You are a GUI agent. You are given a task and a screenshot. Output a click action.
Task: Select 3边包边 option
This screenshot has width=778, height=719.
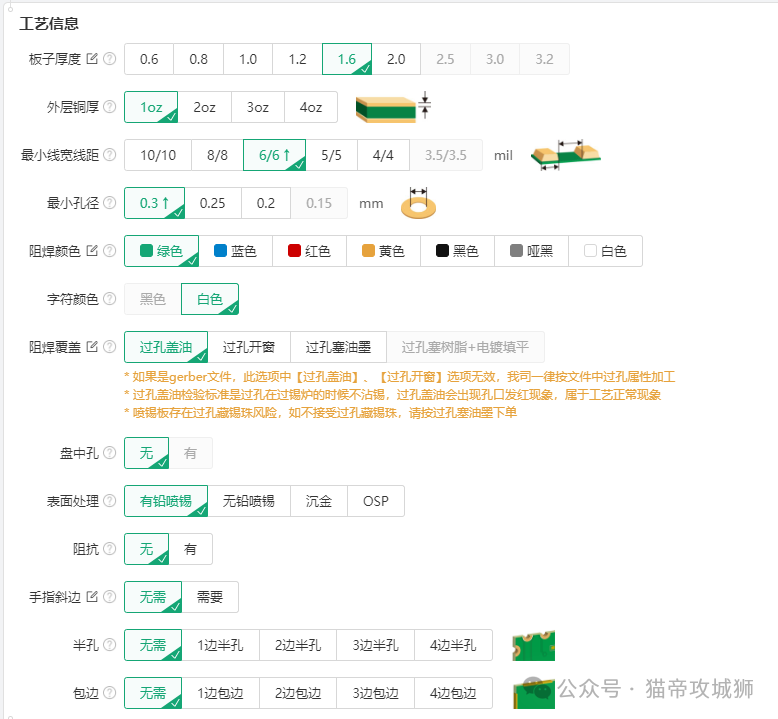(x=376, y=693)
